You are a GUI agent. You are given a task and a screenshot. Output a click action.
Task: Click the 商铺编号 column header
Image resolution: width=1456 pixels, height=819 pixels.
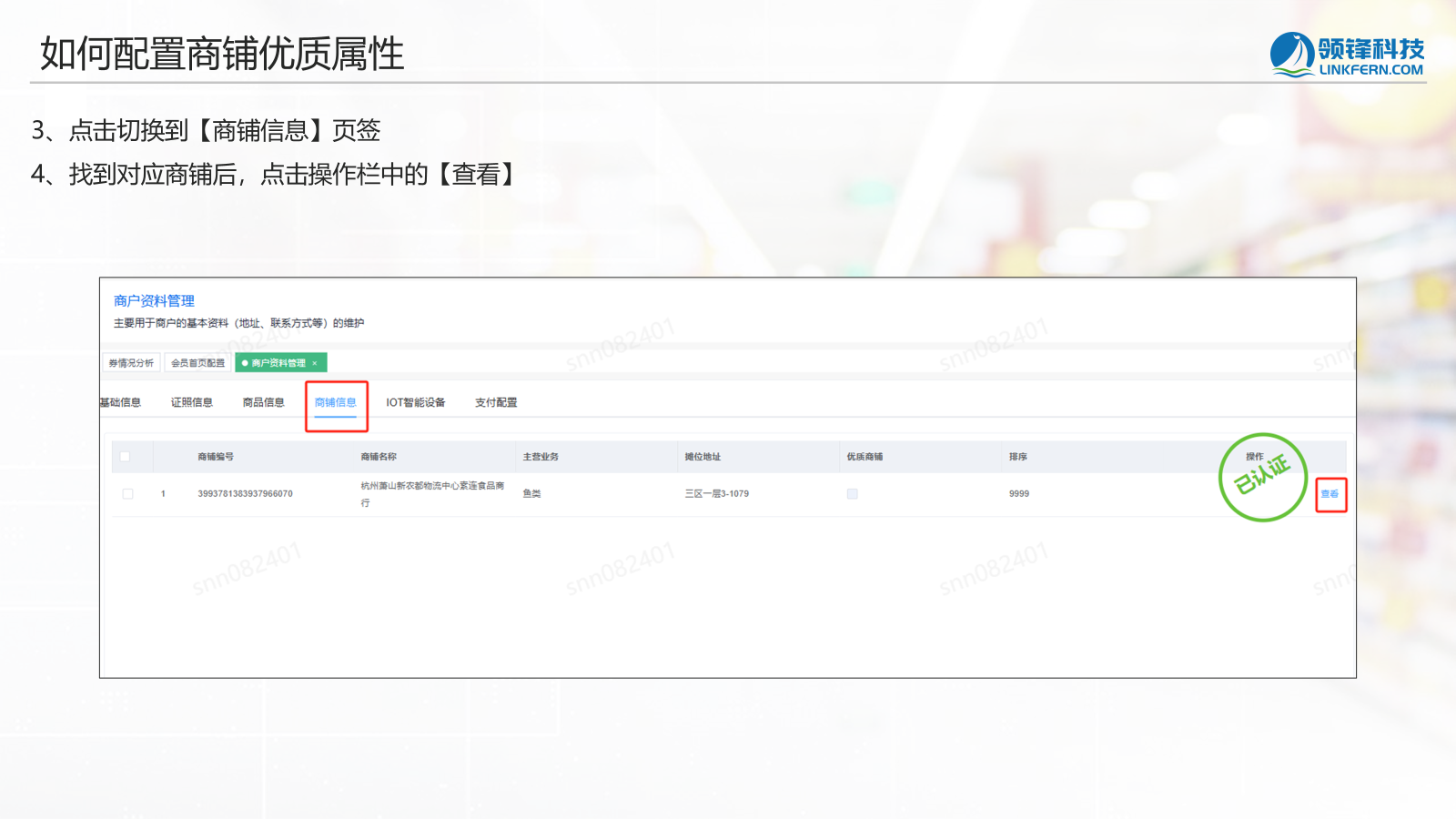point(216,457)
